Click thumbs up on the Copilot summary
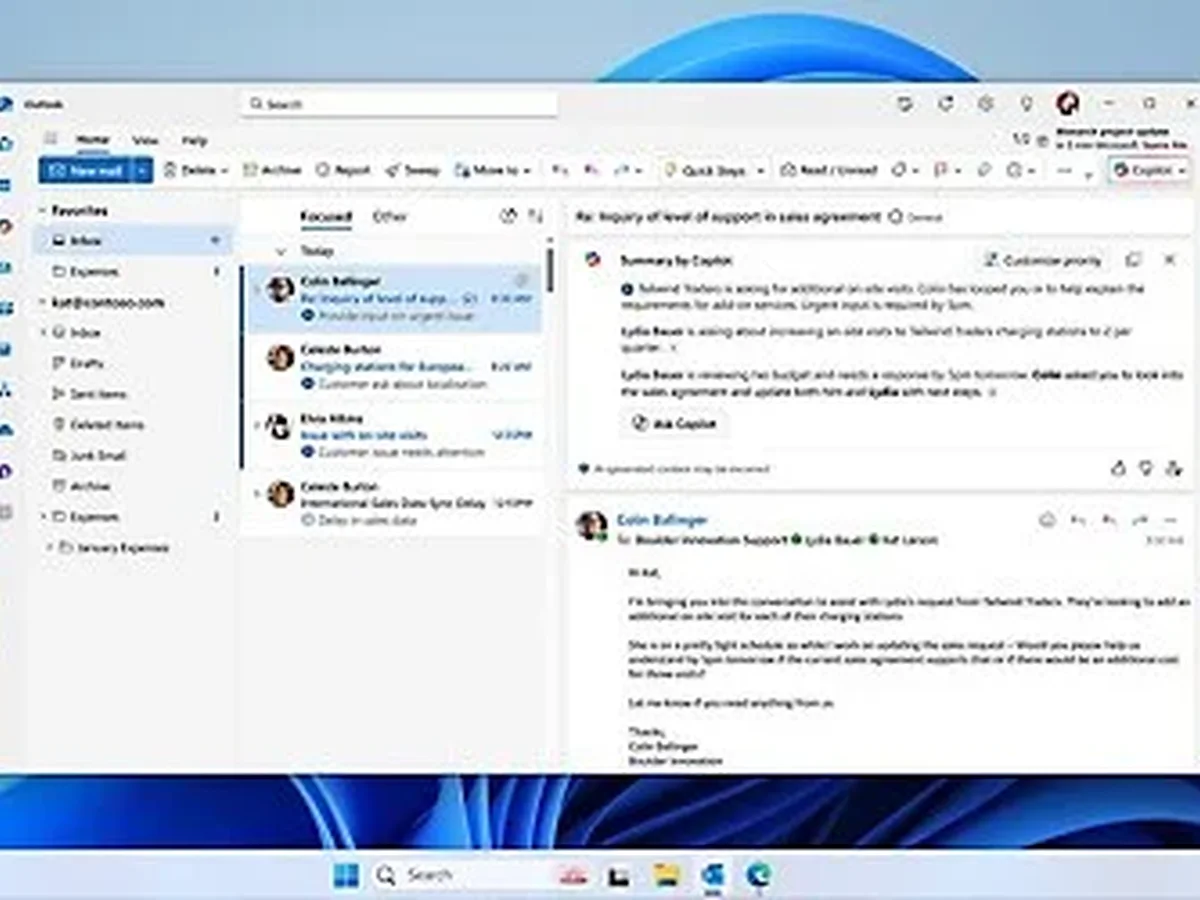The image size is (1200, 900). pyautogui.click(x=1118, y=468)
